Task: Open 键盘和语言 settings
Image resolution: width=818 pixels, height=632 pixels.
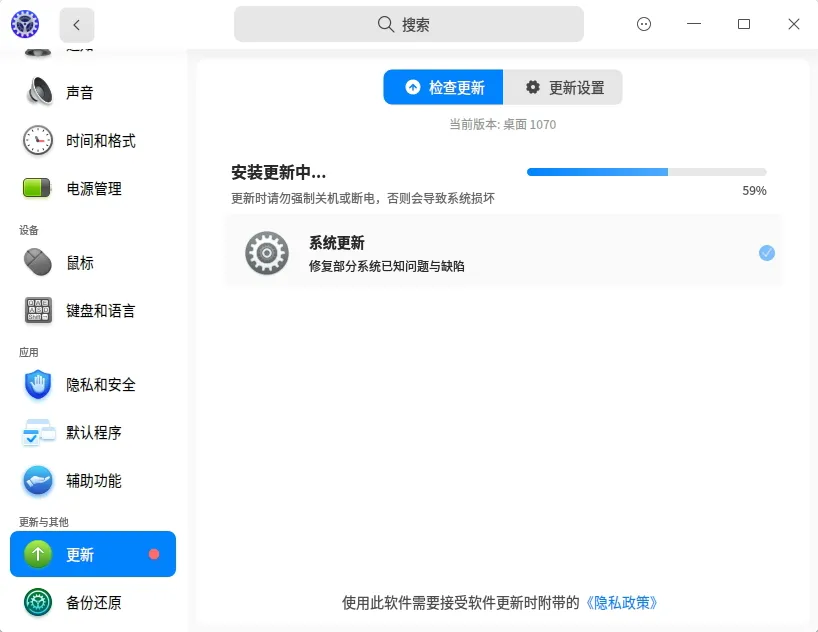Action: 93,311
